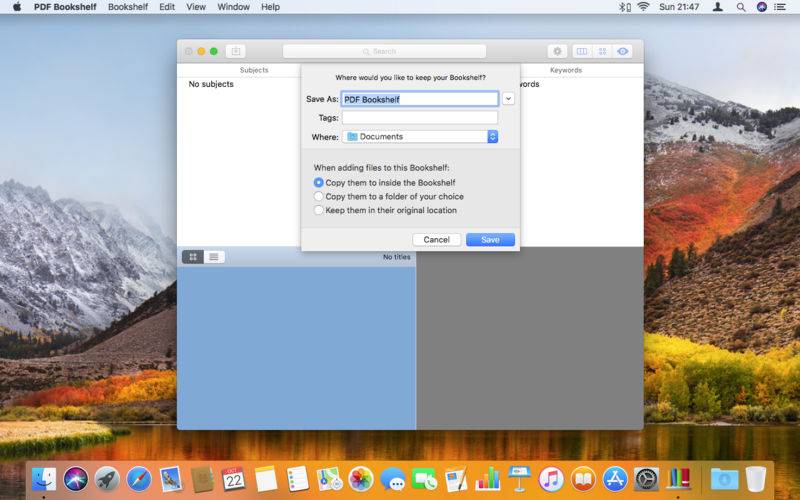Click PDF Bookshelf books icon in Dock
The width and height of the screenshot is (800, 500).
(x=678, y=479)
